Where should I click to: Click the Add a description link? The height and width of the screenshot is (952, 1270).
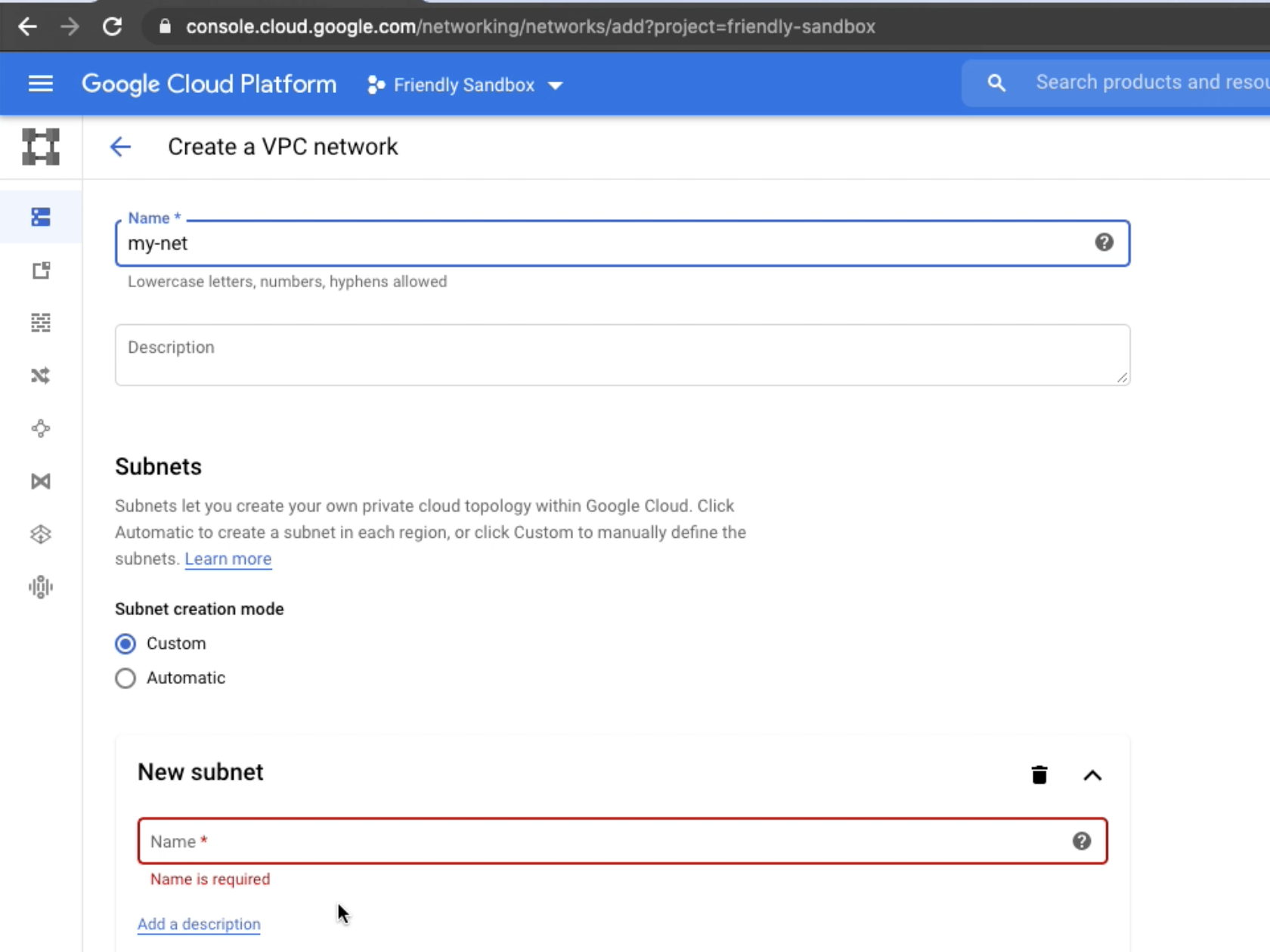pyautogui.click(x=199, y=924)
